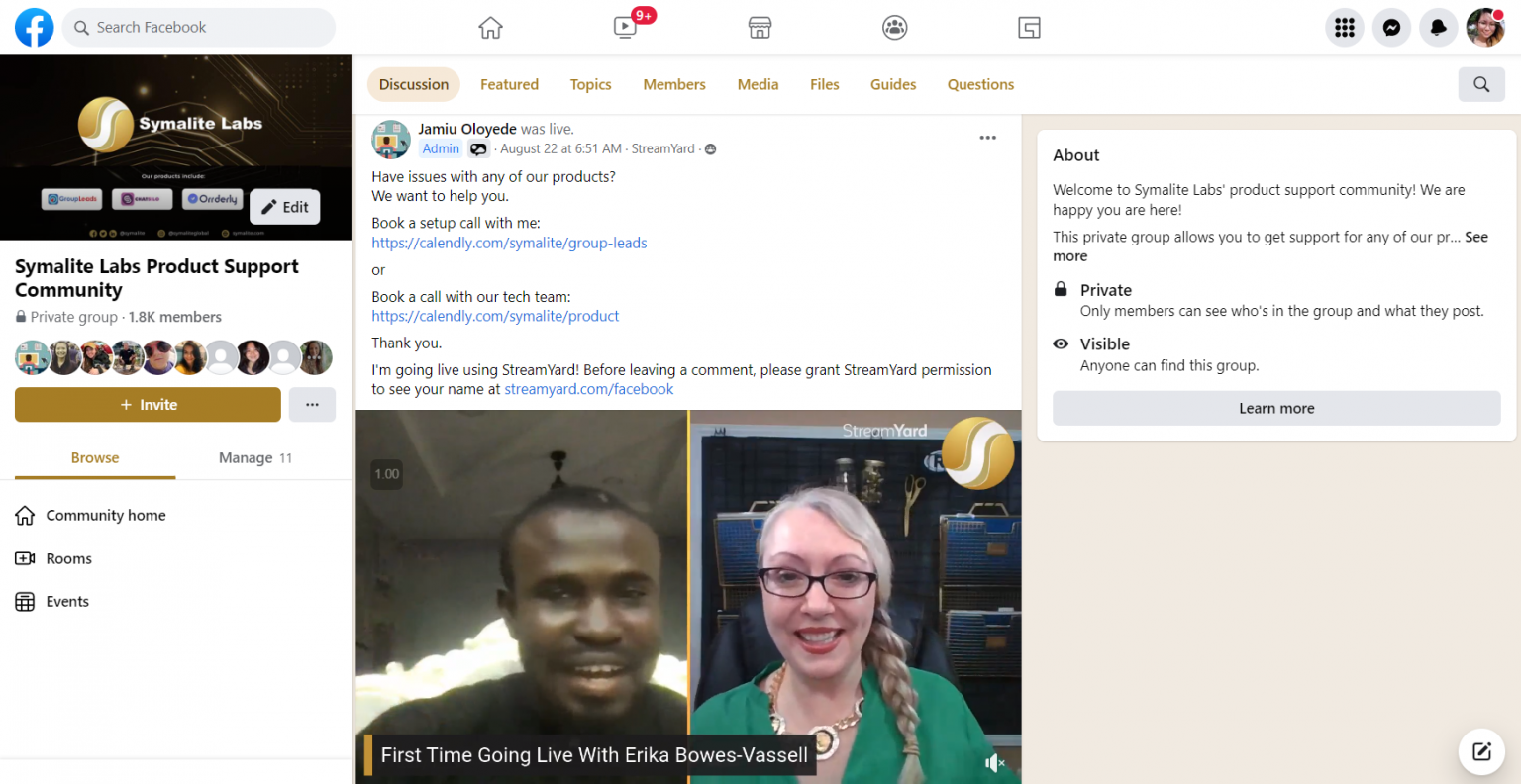Image resolution: width=1521 pixels, height=784 pixels.
Task: Switch to the Members tab
Action: [x=673, y=84]
